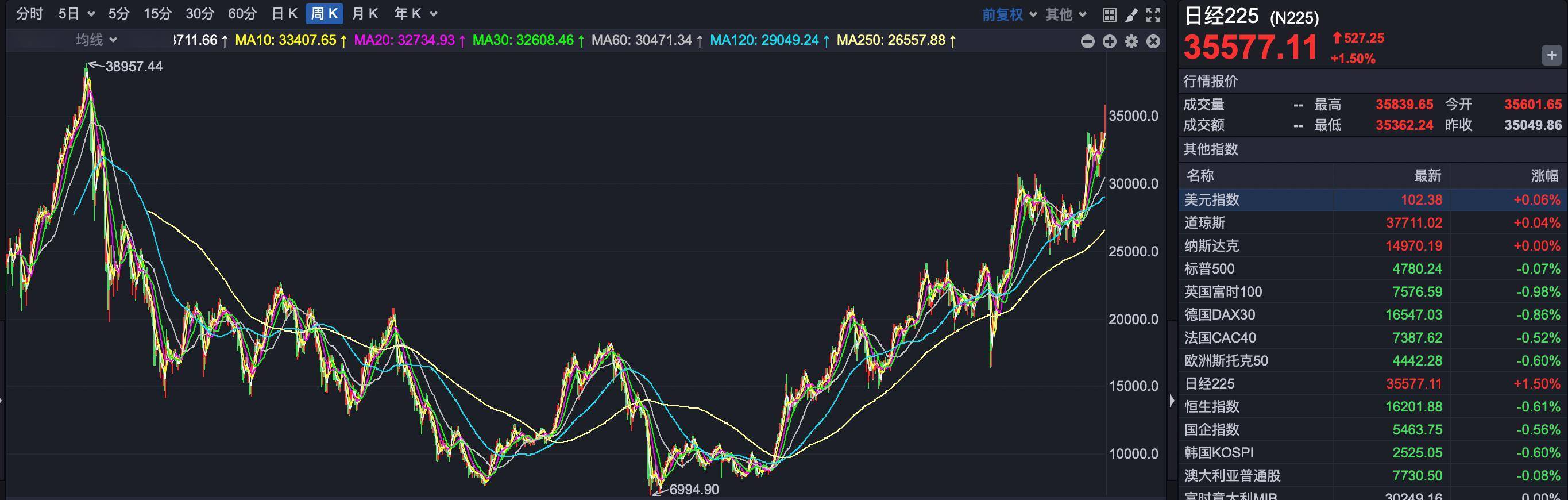Expand the 年K period dropdown
Viewport: 1568px width, 500px height.
[416, 14]
